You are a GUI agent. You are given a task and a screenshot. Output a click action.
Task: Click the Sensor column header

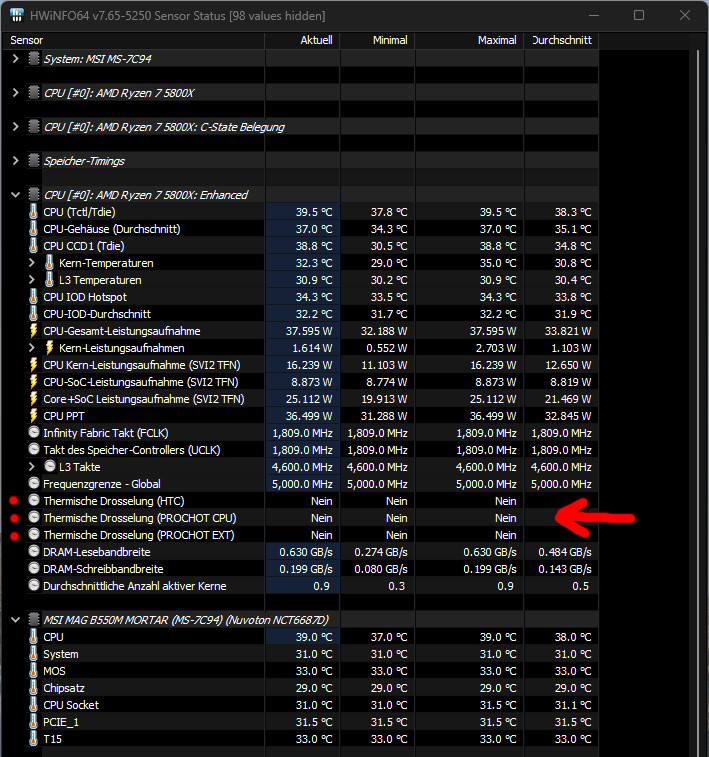(x=133, y=40)
